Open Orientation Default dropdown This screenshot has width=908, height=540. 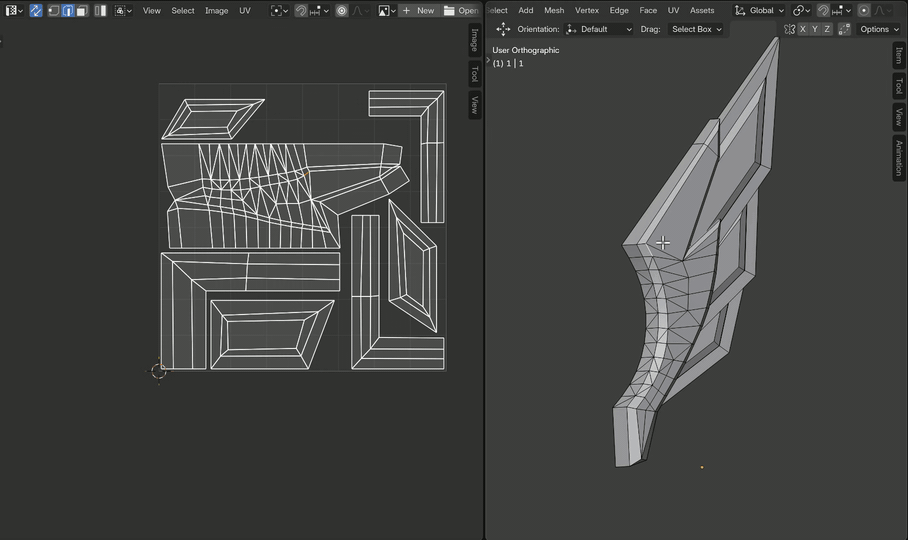click(x=599, y=29)
